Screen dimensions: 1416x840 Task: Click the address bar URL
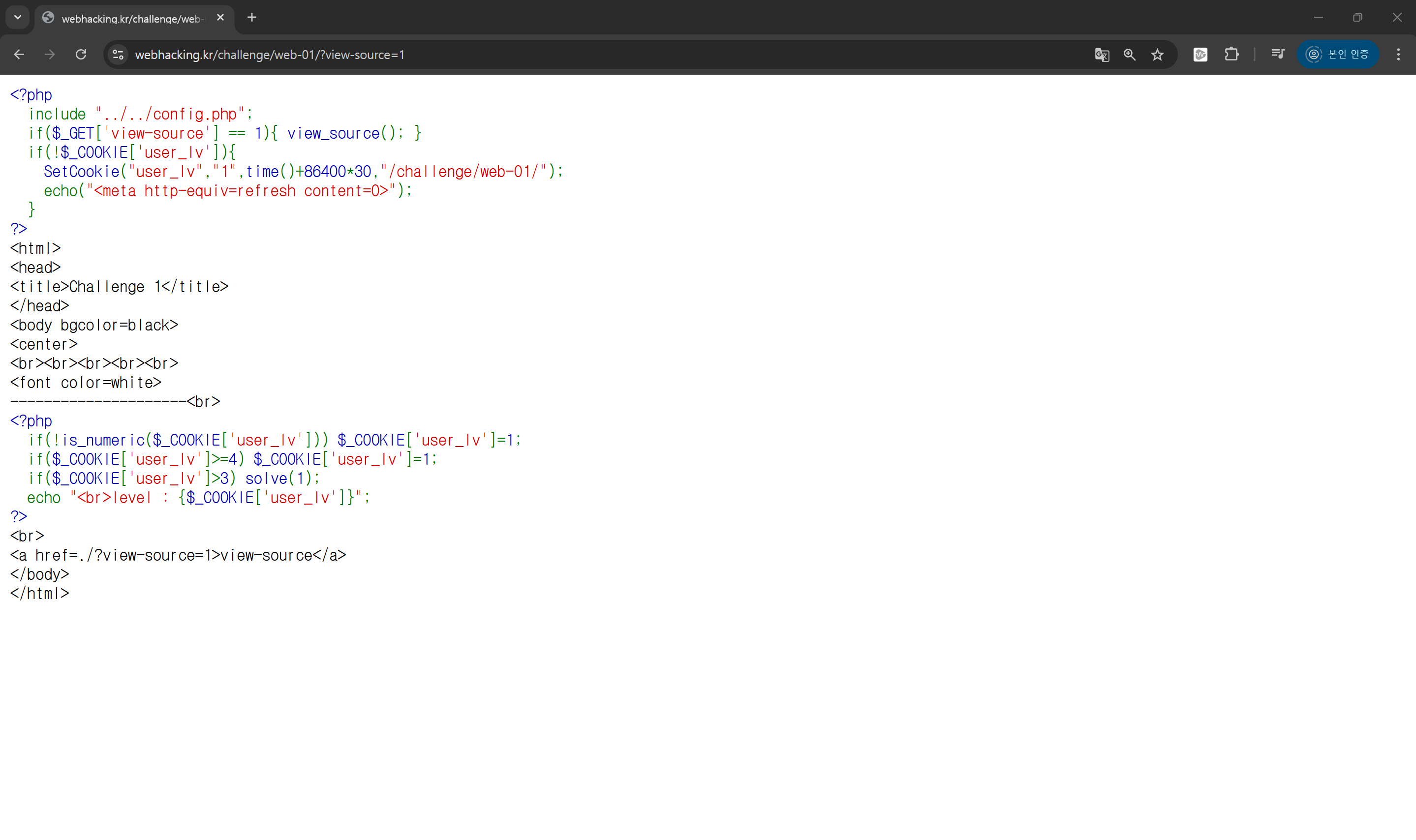click(x=270, y=55)
